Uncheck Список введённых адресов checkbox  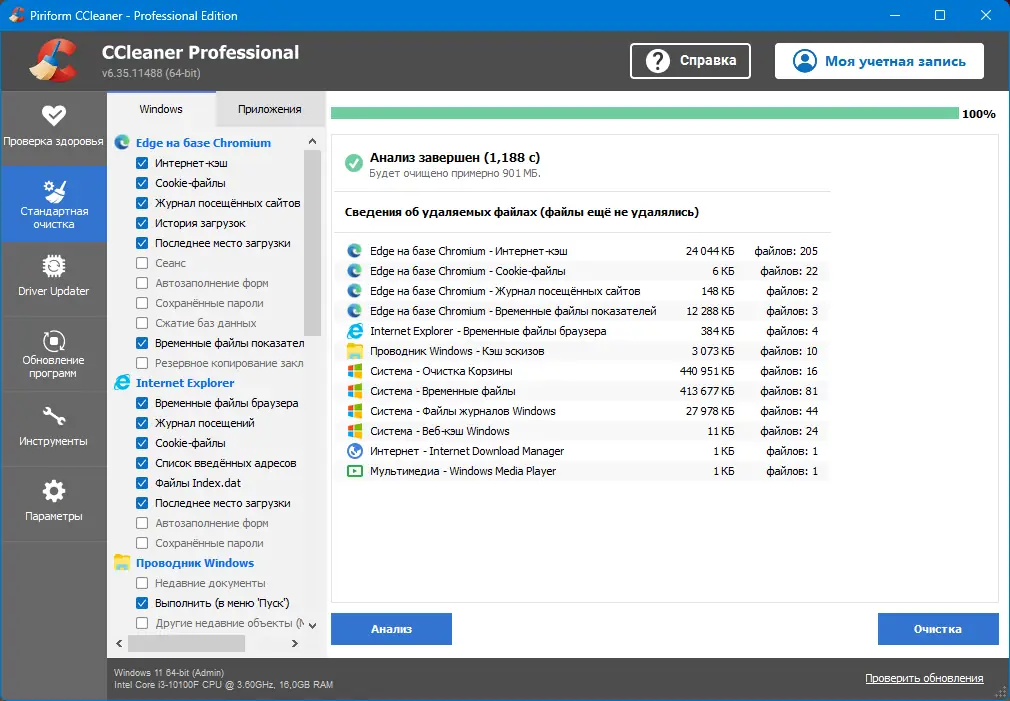[x=142, y=463]
